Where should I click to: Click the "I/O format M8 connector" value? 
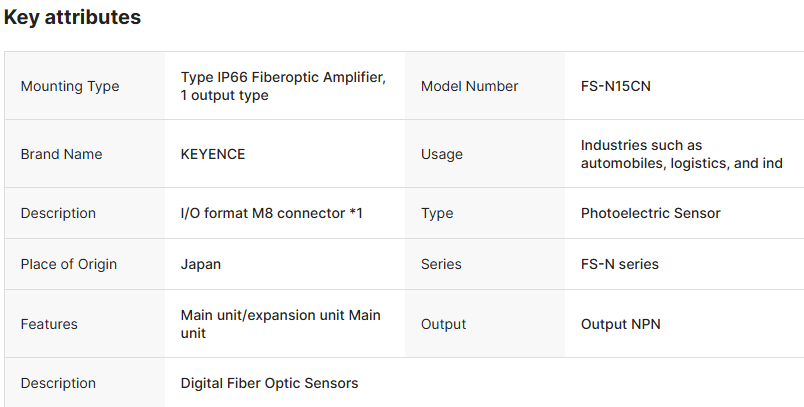click(x=271, y=213)
